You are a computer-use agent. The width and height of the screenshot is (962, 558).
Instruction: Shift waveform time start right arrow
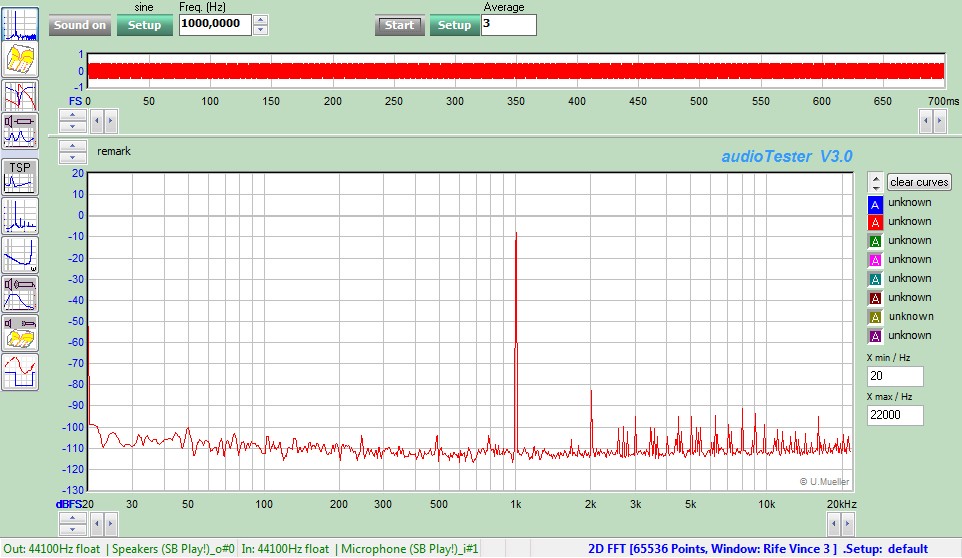(x=110, y=121)
